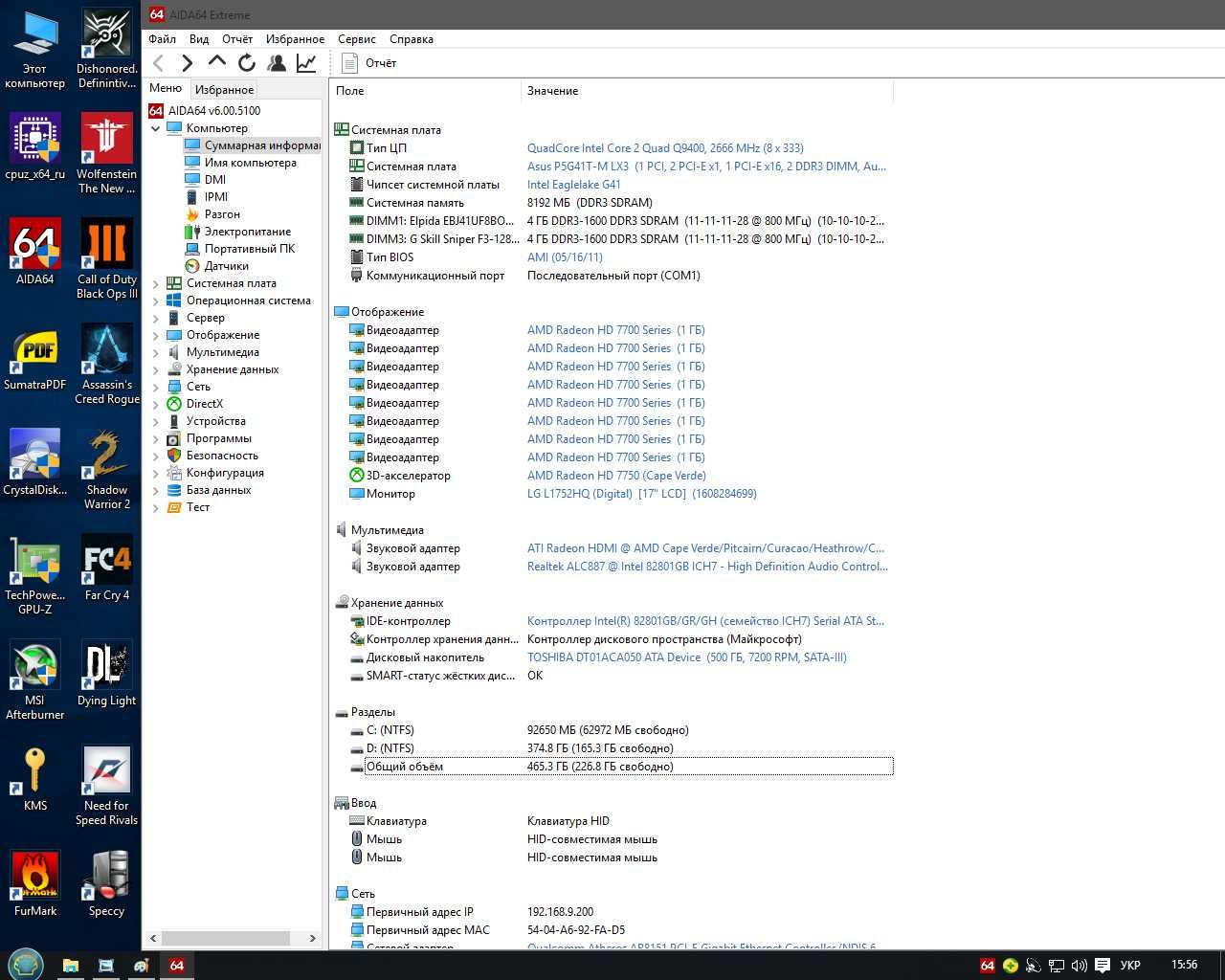Expand the Тест tree node
The width and height of the screenshot is (1225, 980).
click(x=156, y=507)
